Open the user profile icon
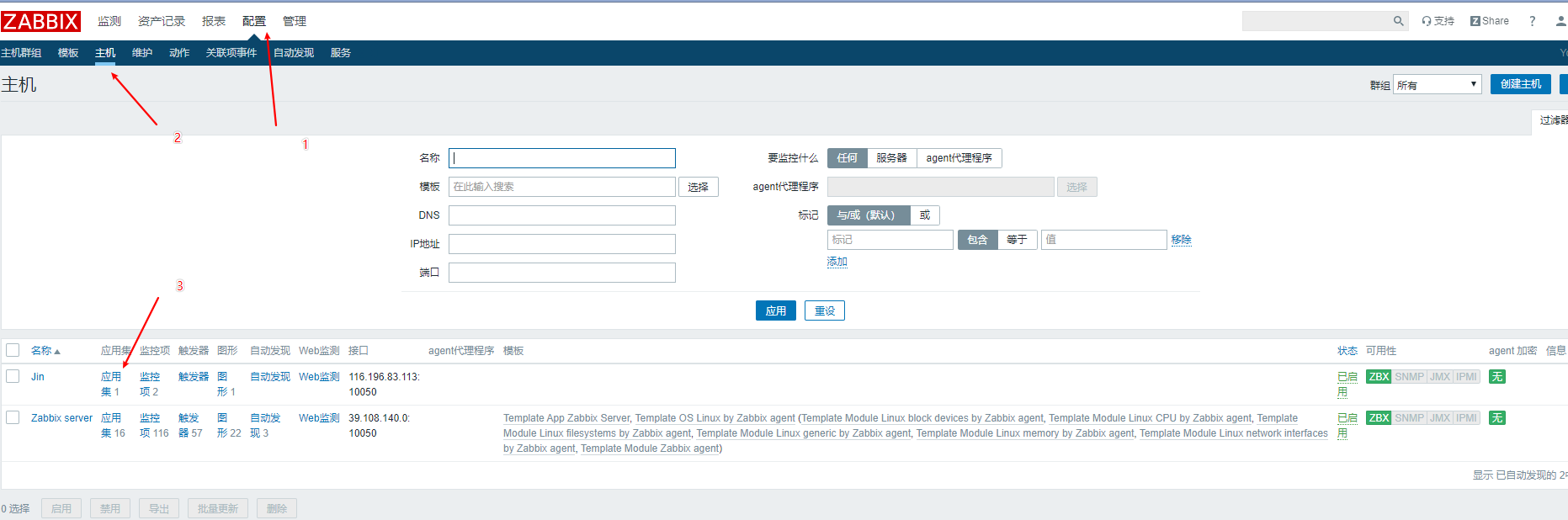 [1560, 21]
